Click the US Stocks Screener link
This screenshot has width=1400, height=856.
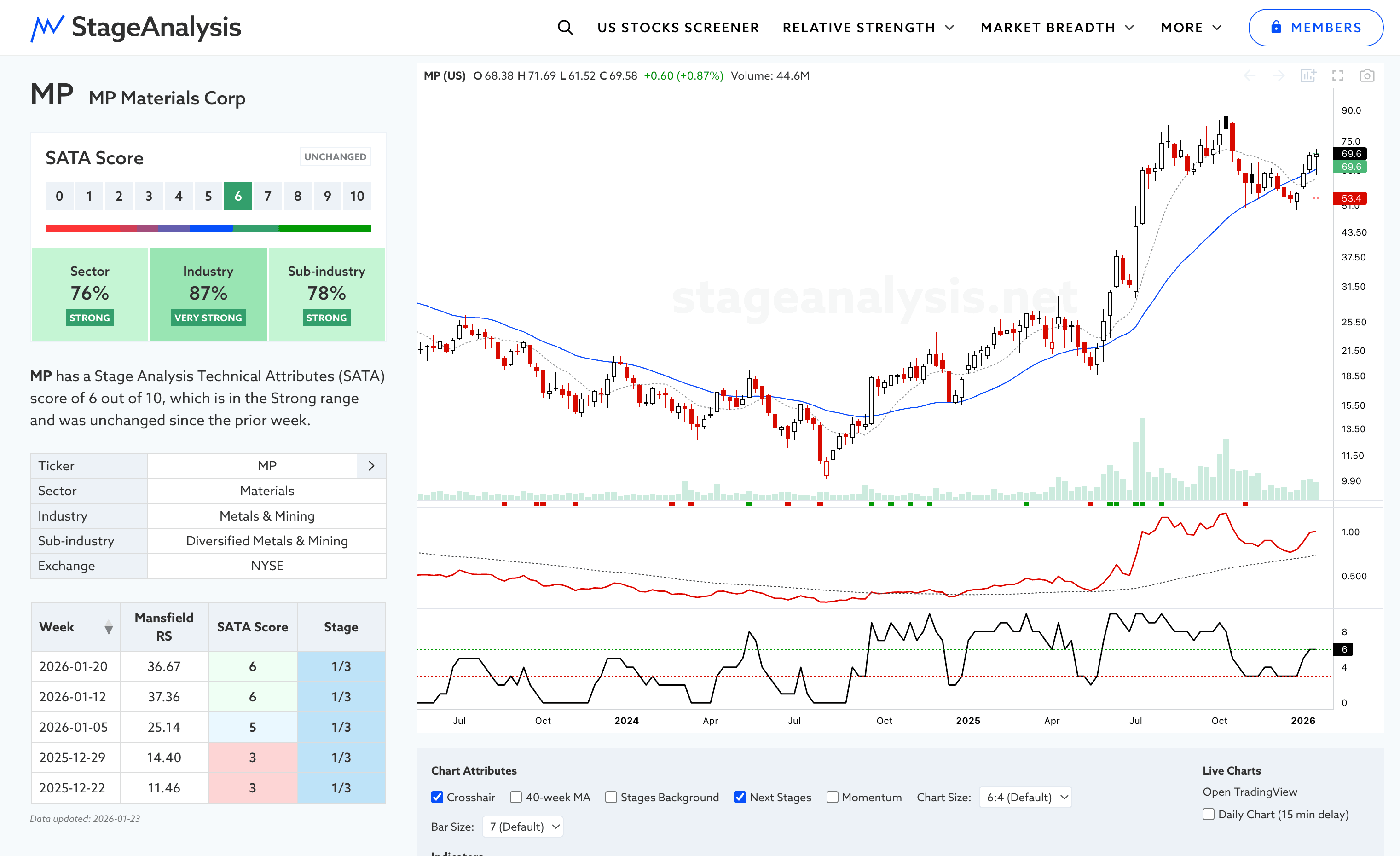(678, 27)
